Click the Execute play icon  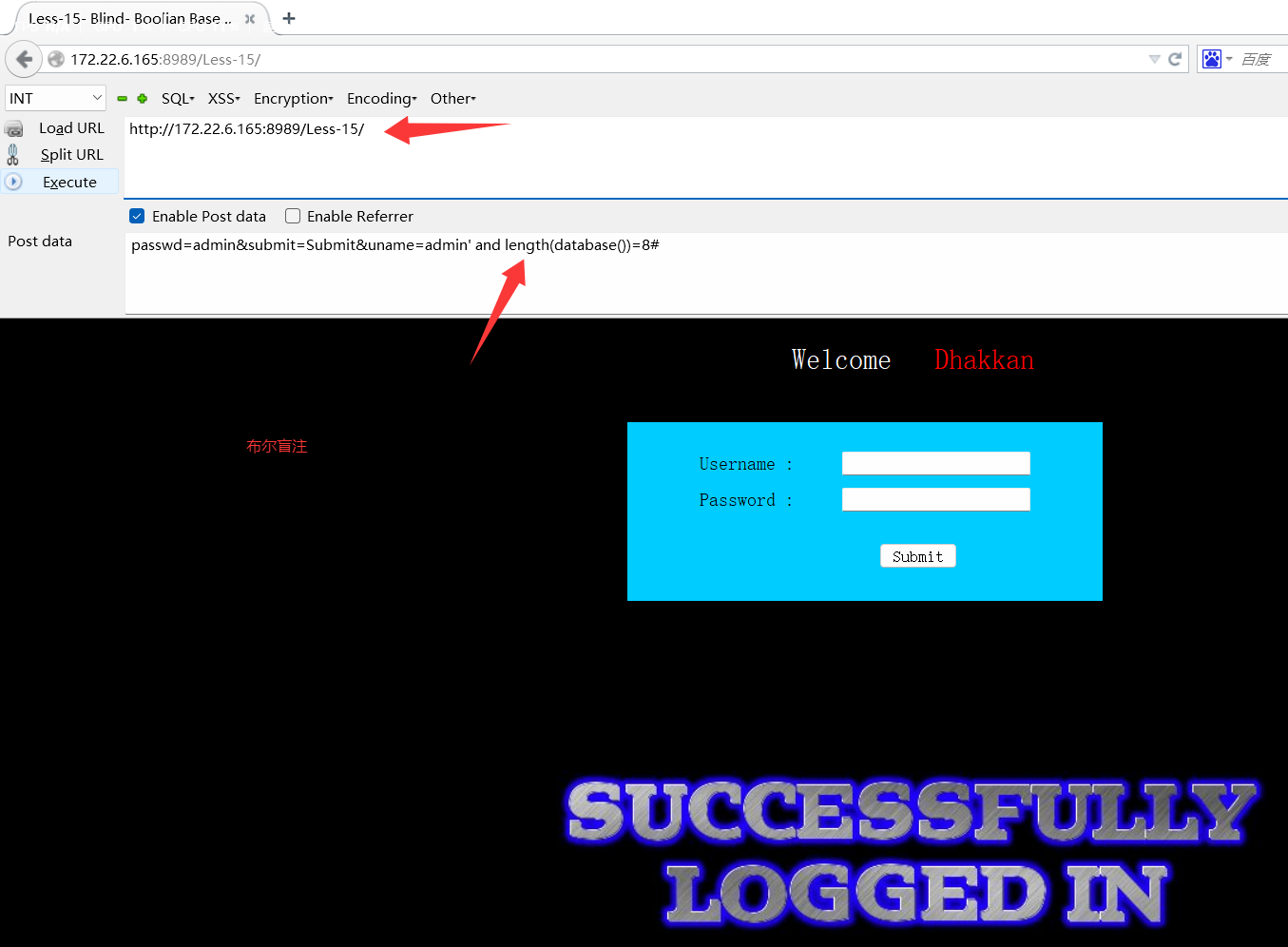coord(13,182)
